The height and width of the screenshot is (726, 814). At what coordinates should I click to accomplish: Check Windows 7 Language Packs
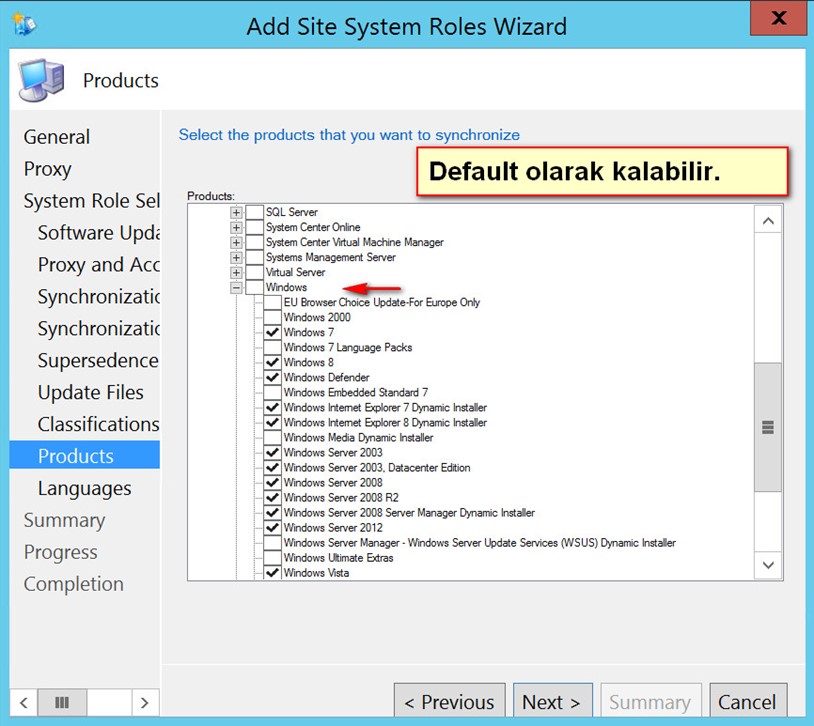(273, 348)
